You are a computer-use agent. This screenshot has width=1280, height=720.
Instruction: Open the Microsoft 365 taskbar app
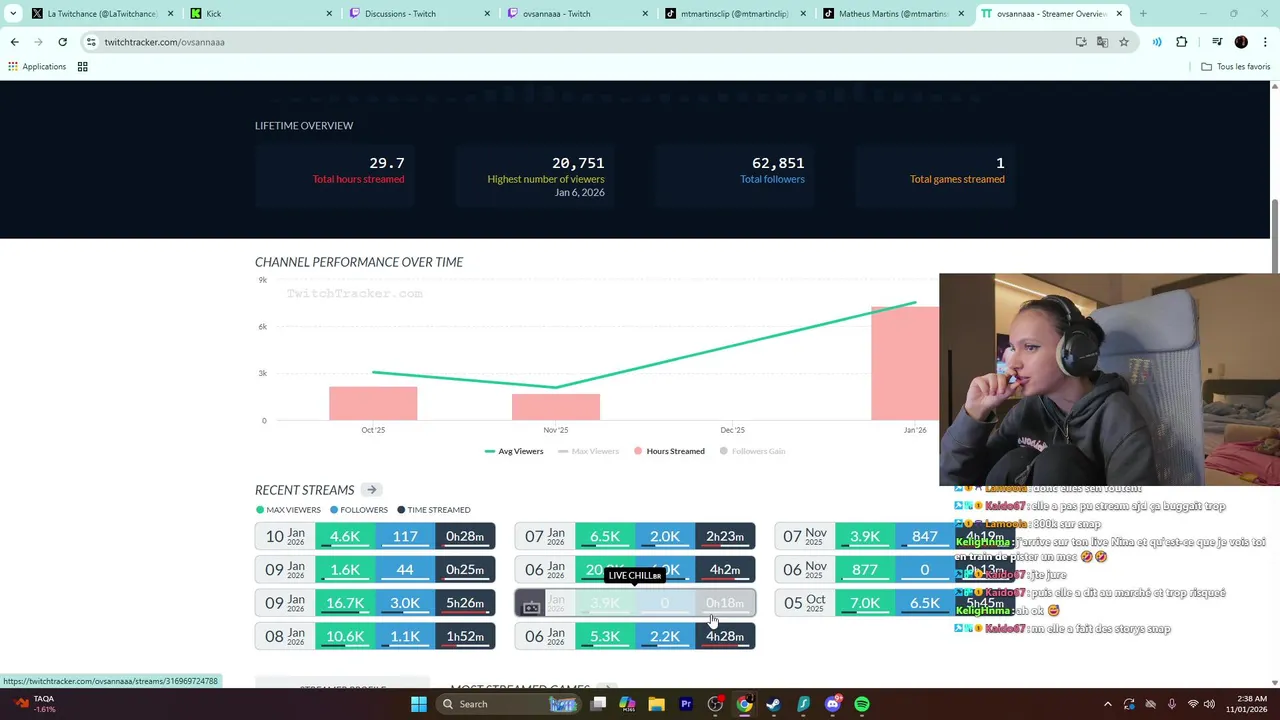click(x=627, y=704)
